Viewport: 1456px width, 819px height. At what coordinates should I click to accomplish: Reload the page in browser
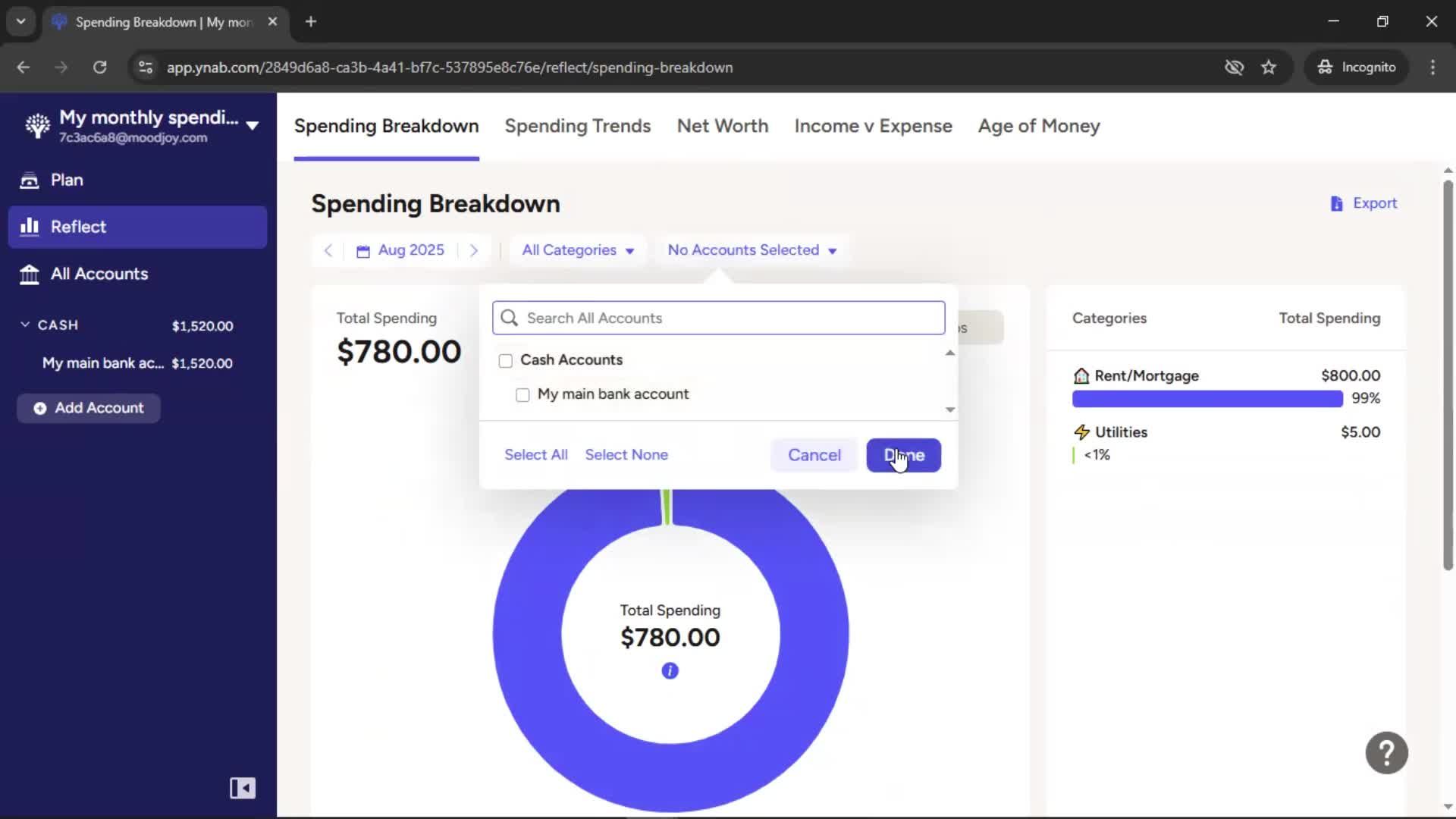click(x=99, y=67)
